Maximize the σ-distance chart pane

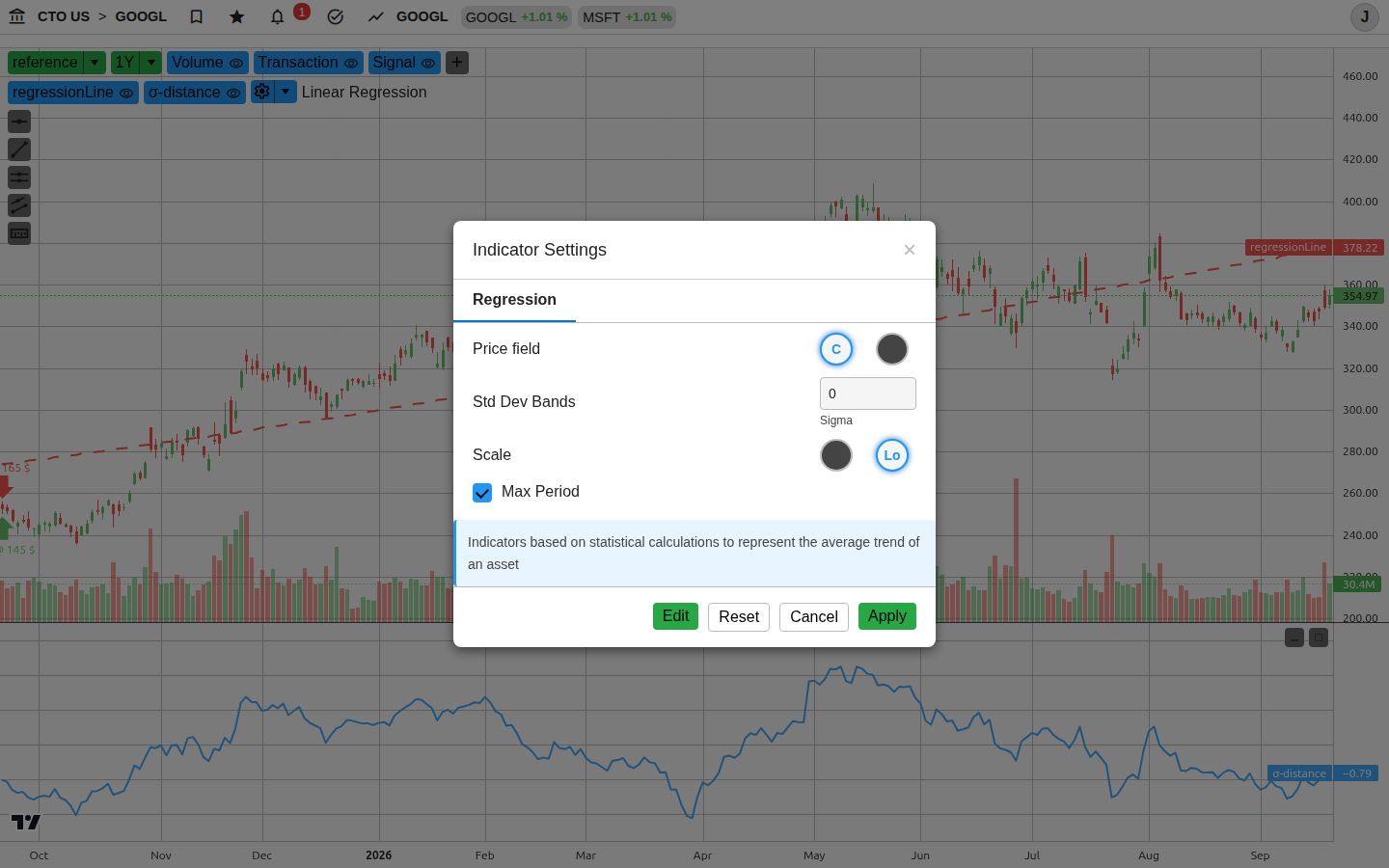click(1319, 637)
